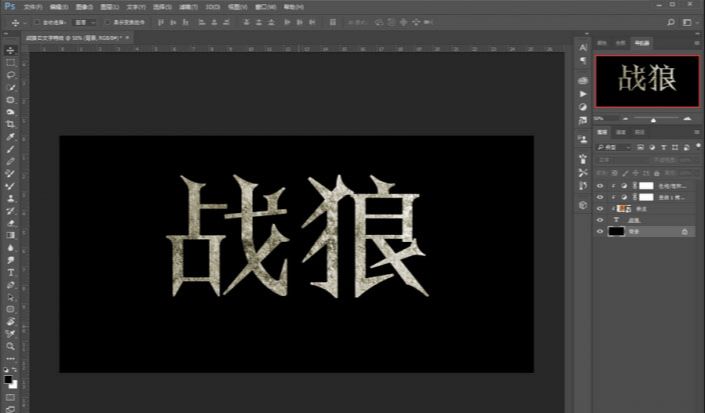Open the Navigator panel menu
This screenshot has width=705, height=413.
point(696,43)
